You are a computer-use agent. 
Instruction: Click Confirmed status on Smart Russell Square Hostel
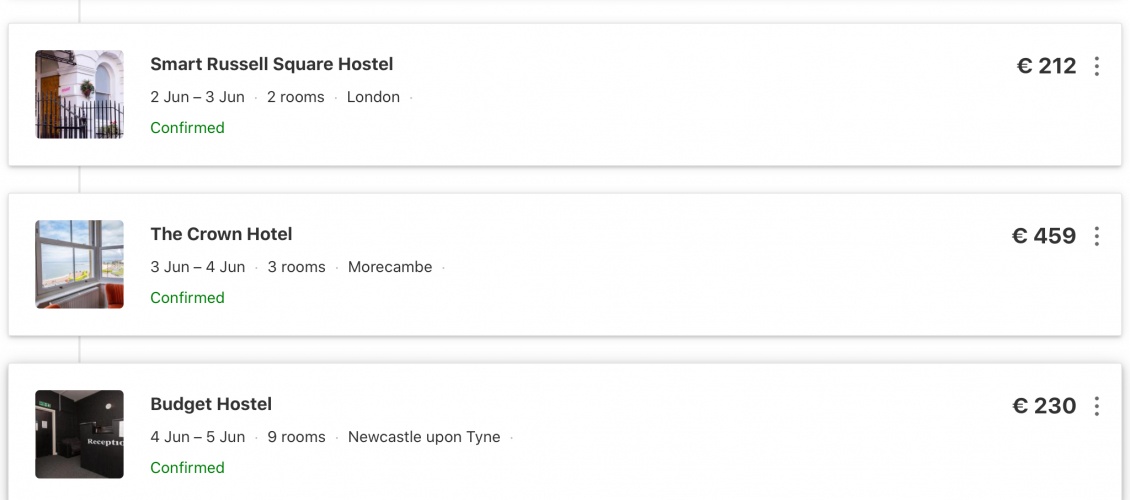coord(187,128)
